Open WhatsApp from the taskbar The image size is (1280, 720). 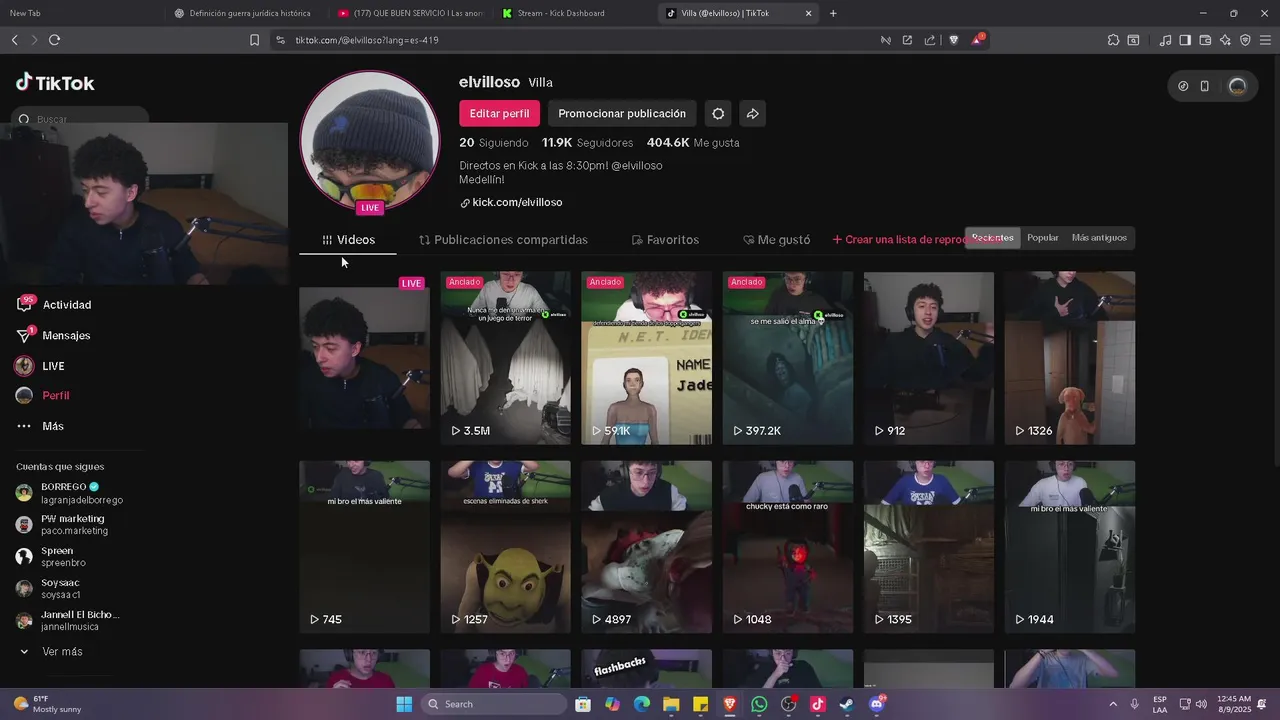(759, 704)
